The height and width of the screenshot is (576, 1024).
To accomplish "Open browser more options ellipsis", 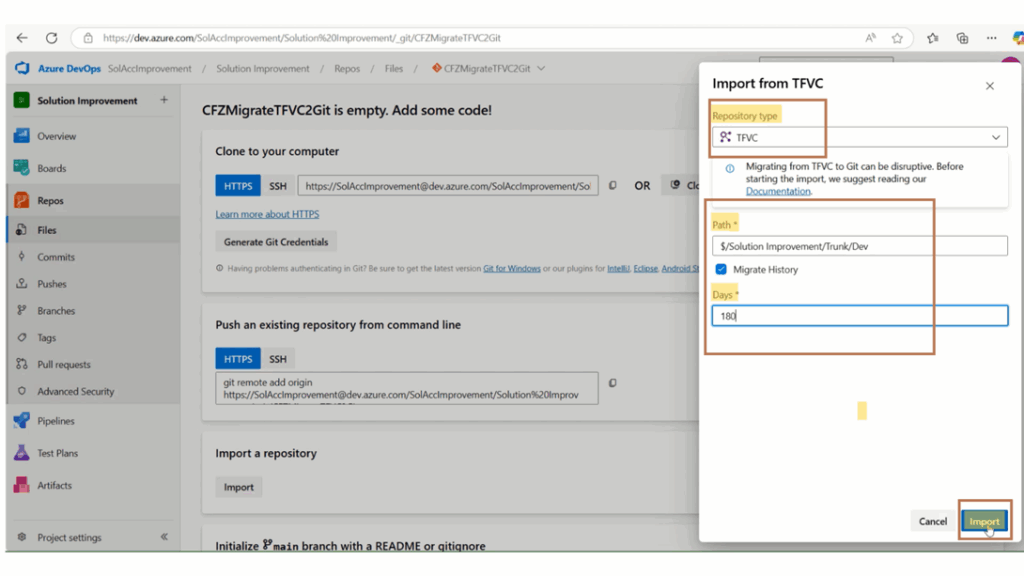I will pos(991,38).
